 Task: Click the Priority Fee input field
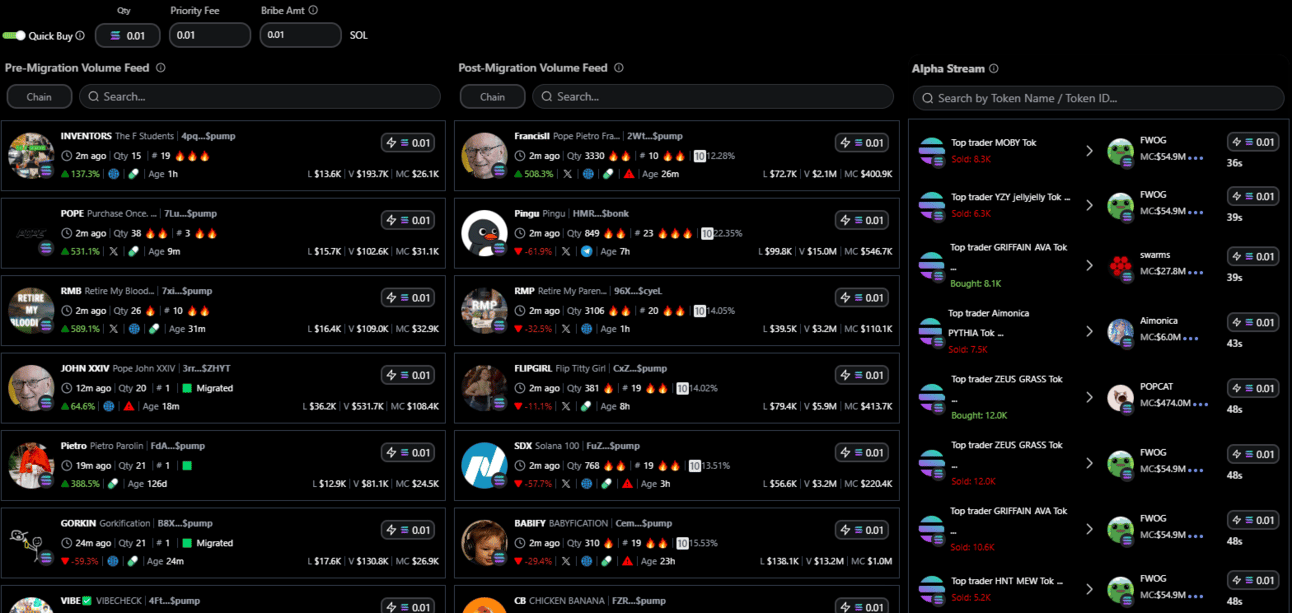210,35
